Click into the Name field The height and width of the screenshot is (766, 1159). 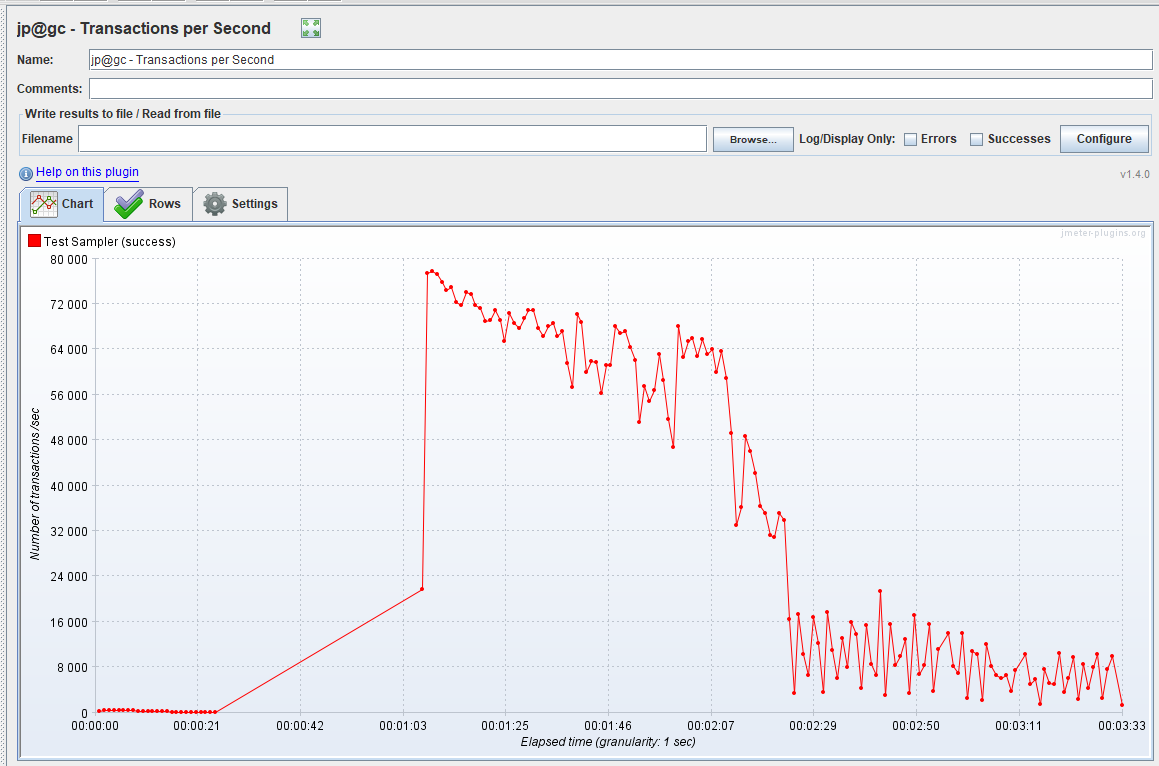pos(620,60)
